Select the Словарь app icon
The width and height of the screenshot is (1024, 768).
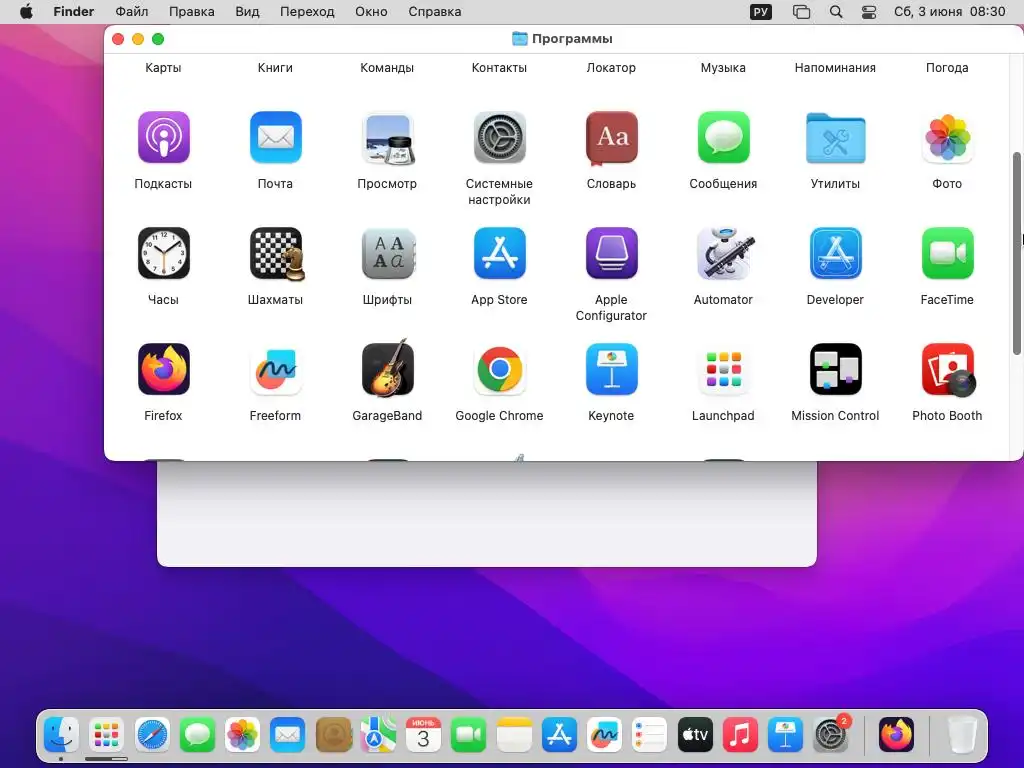(611, 137)
